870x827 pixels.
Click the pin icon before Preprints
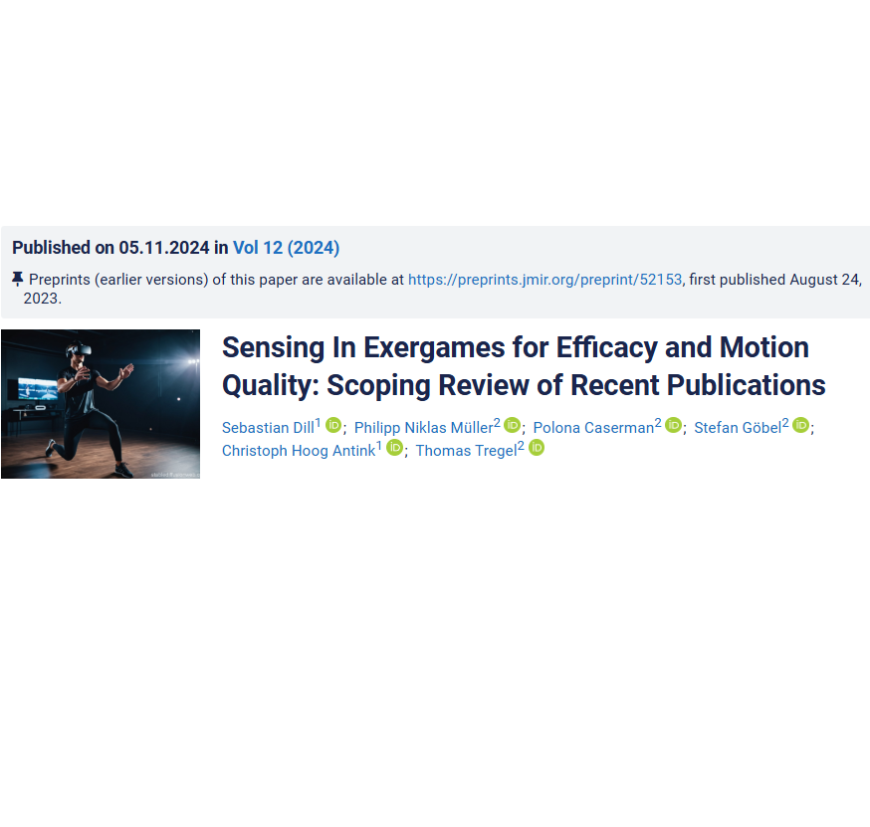click(17, 279)
